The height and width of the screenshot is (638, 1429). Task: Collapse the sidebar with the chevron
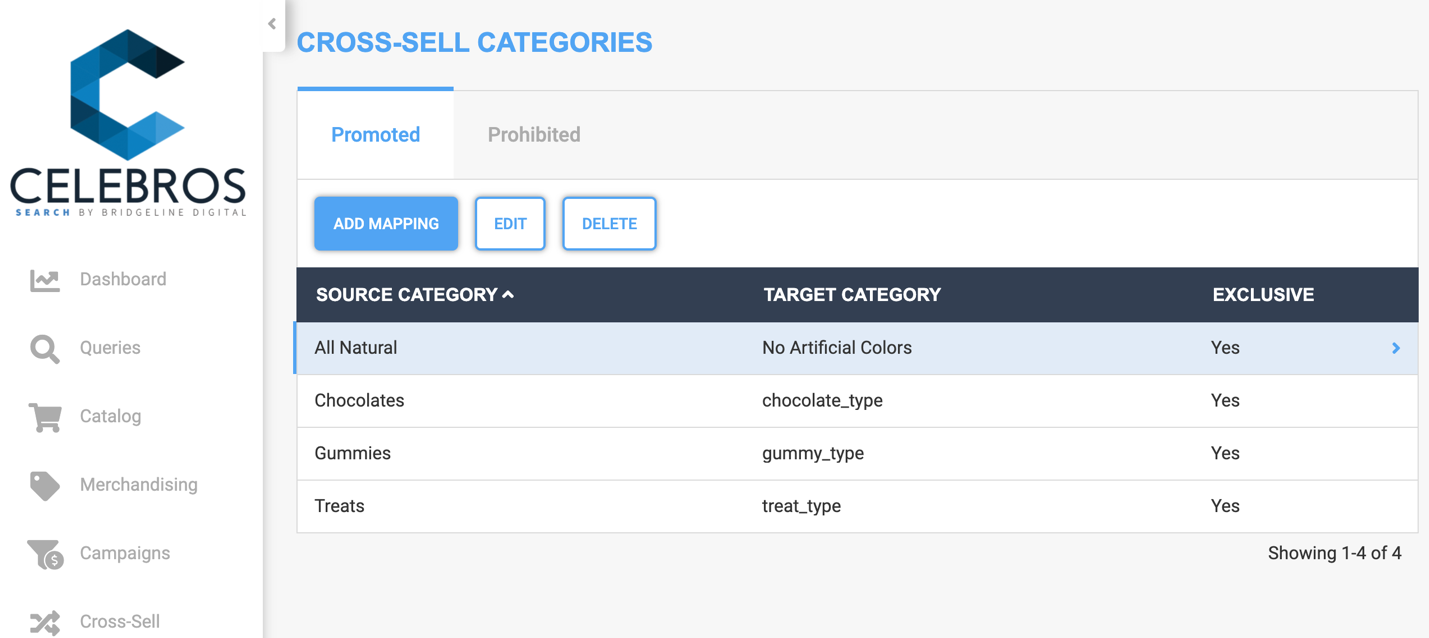click(271, 24)
